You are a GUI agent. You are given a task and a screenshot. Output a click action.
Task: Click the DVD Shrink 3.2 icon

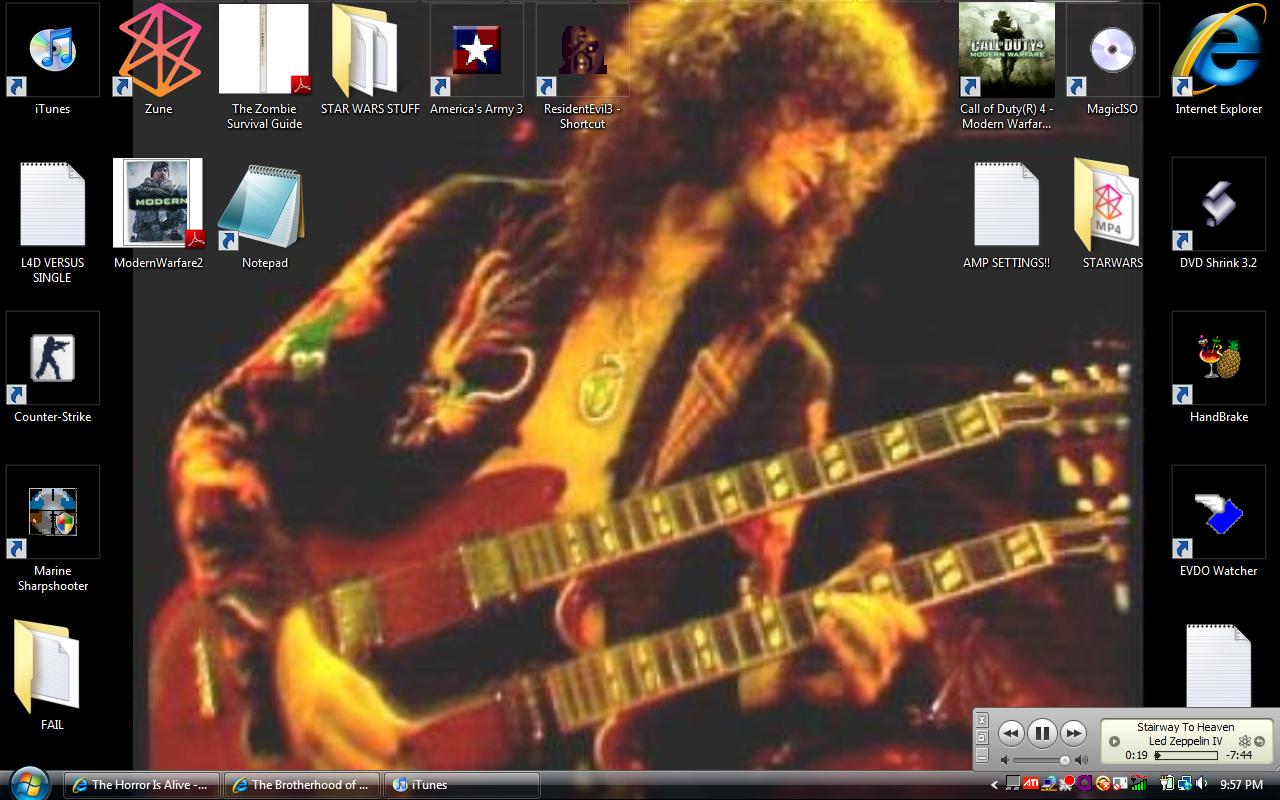[1218, 204]
